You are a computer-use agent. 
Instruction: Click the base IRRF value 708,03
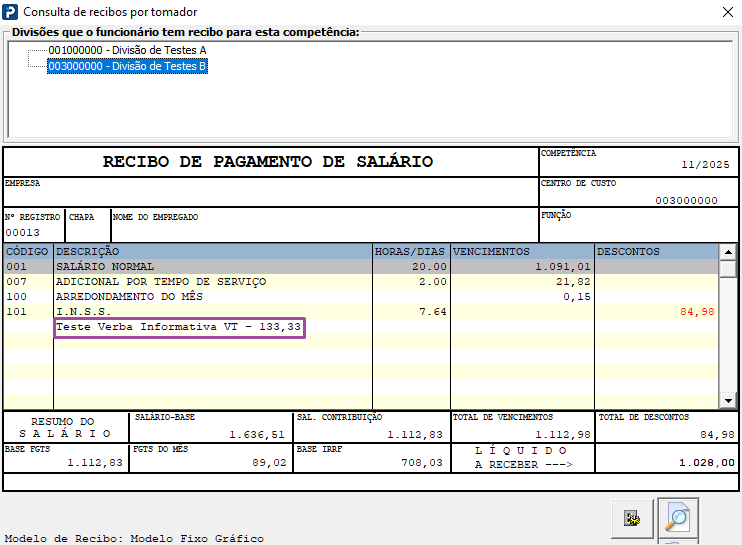(x=422, y=463)
